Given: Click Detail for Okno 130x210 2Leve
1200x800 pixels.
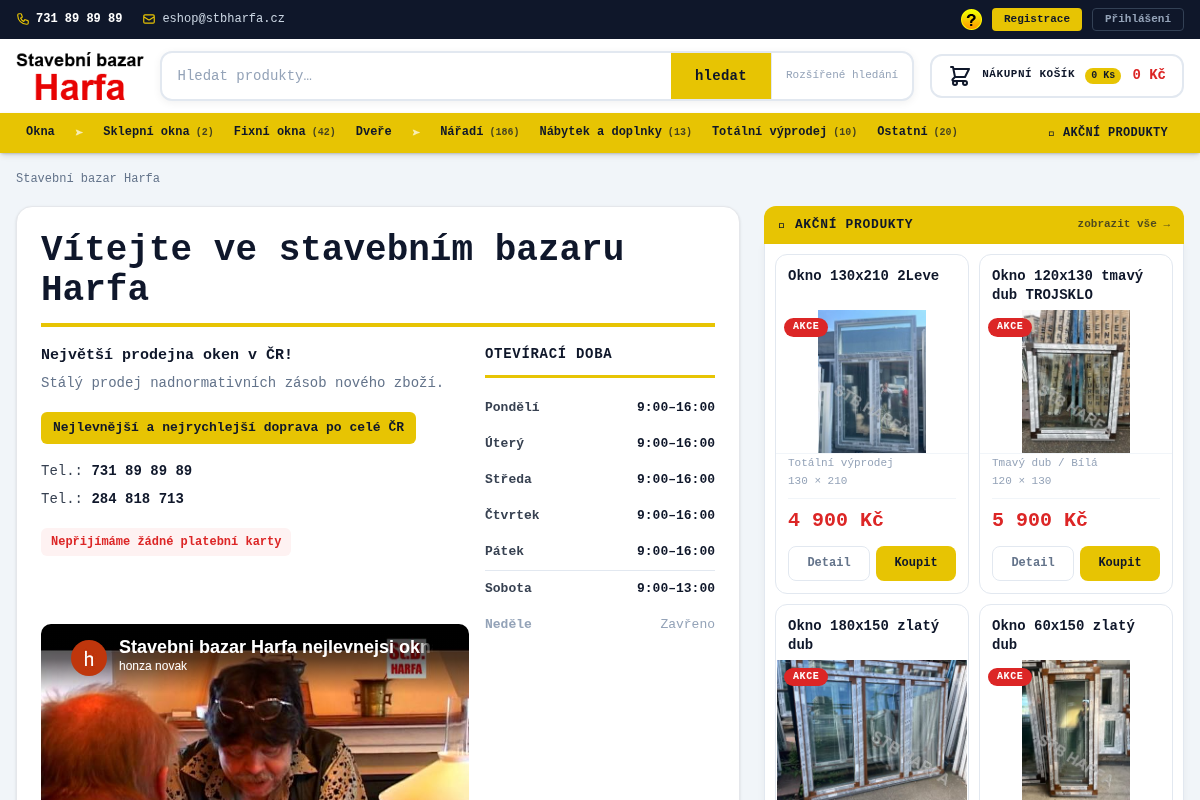Looking at the screenshot, I should tap(829, 563).
